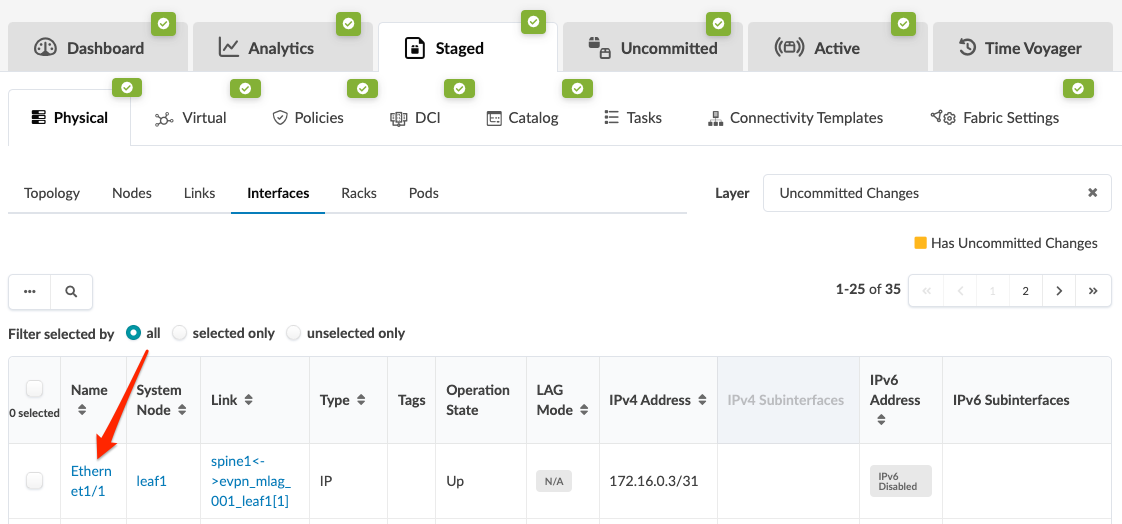Select the 'unselected only' filter radio

pos(294,333)
